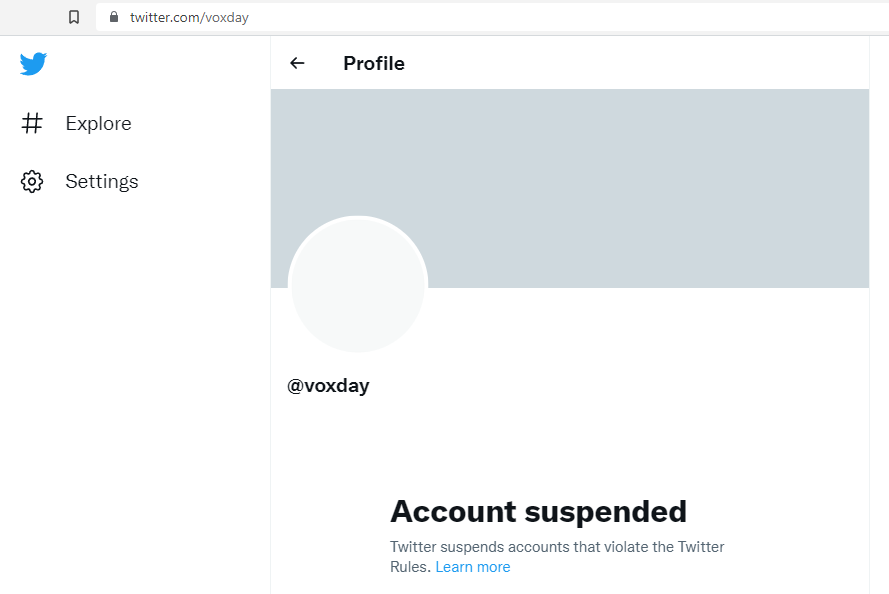Click the empty circular profile picture

358,284
